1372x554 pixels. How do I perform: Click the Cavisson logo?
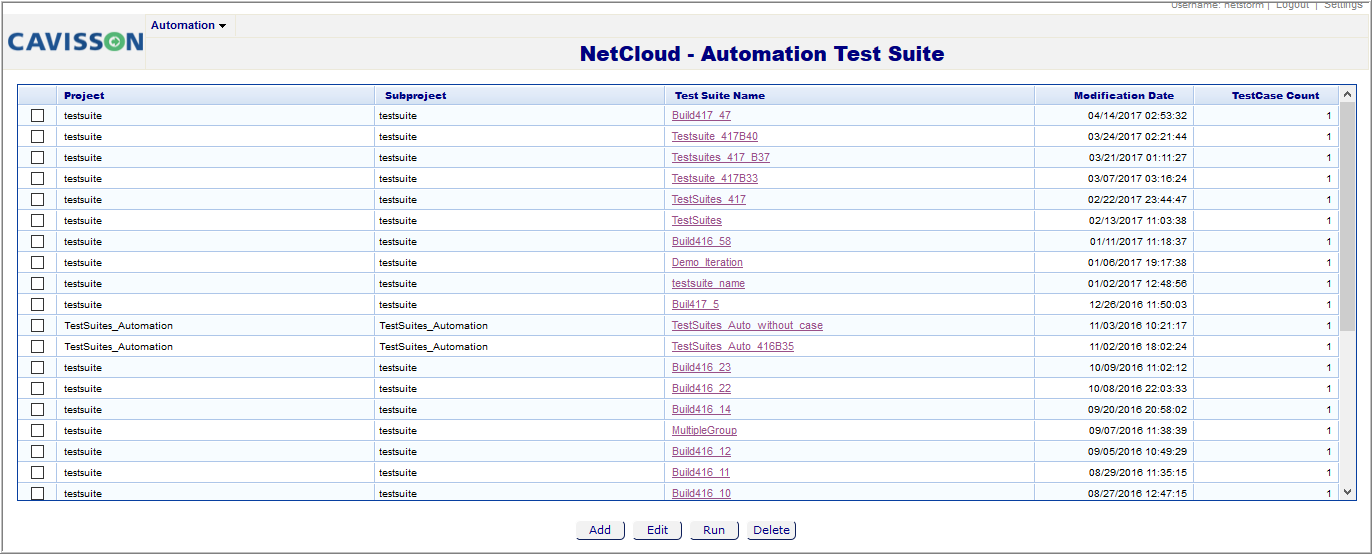[75, 42]
